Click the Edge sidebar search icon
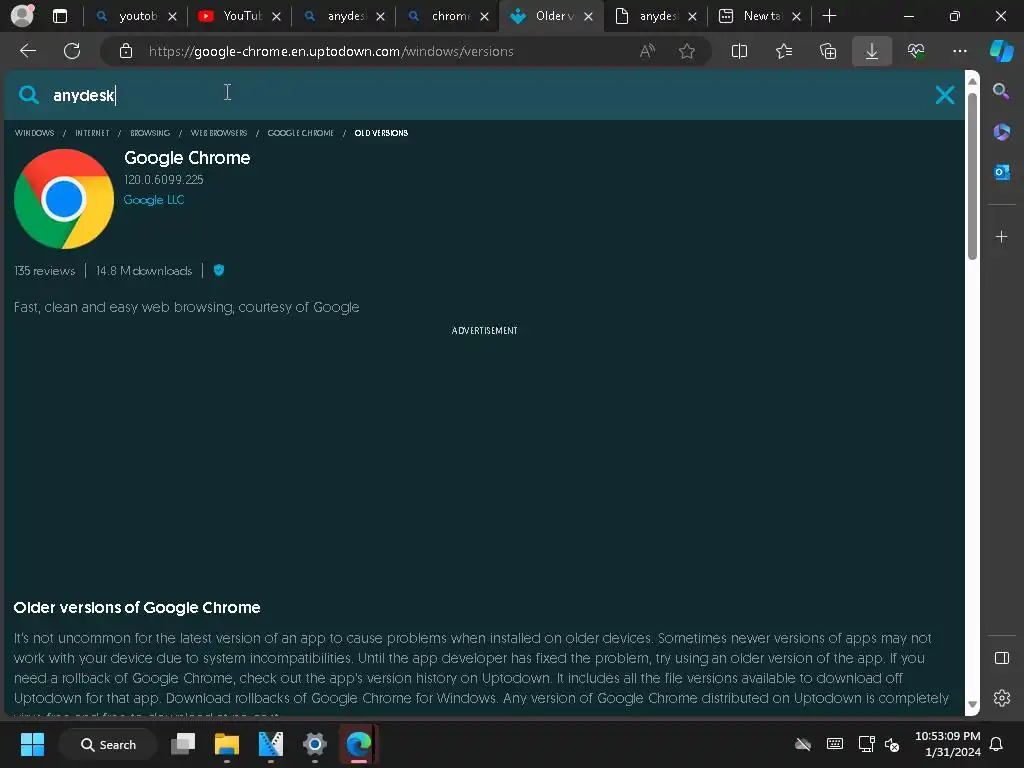 1001,91
